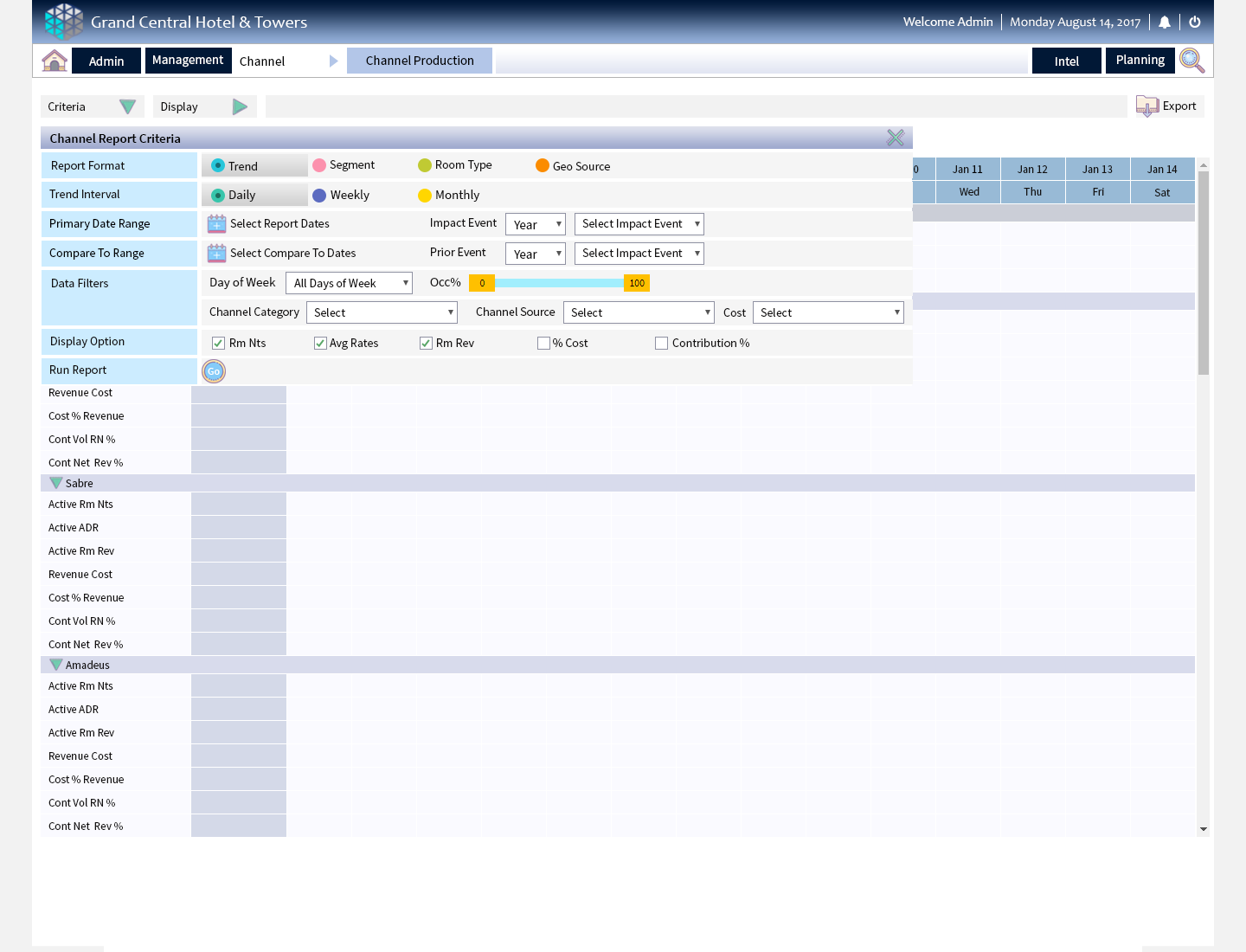Screen dimensions: 1246x952
Task: Switch to the Planning tab
Action: (x=1140, y=61)
